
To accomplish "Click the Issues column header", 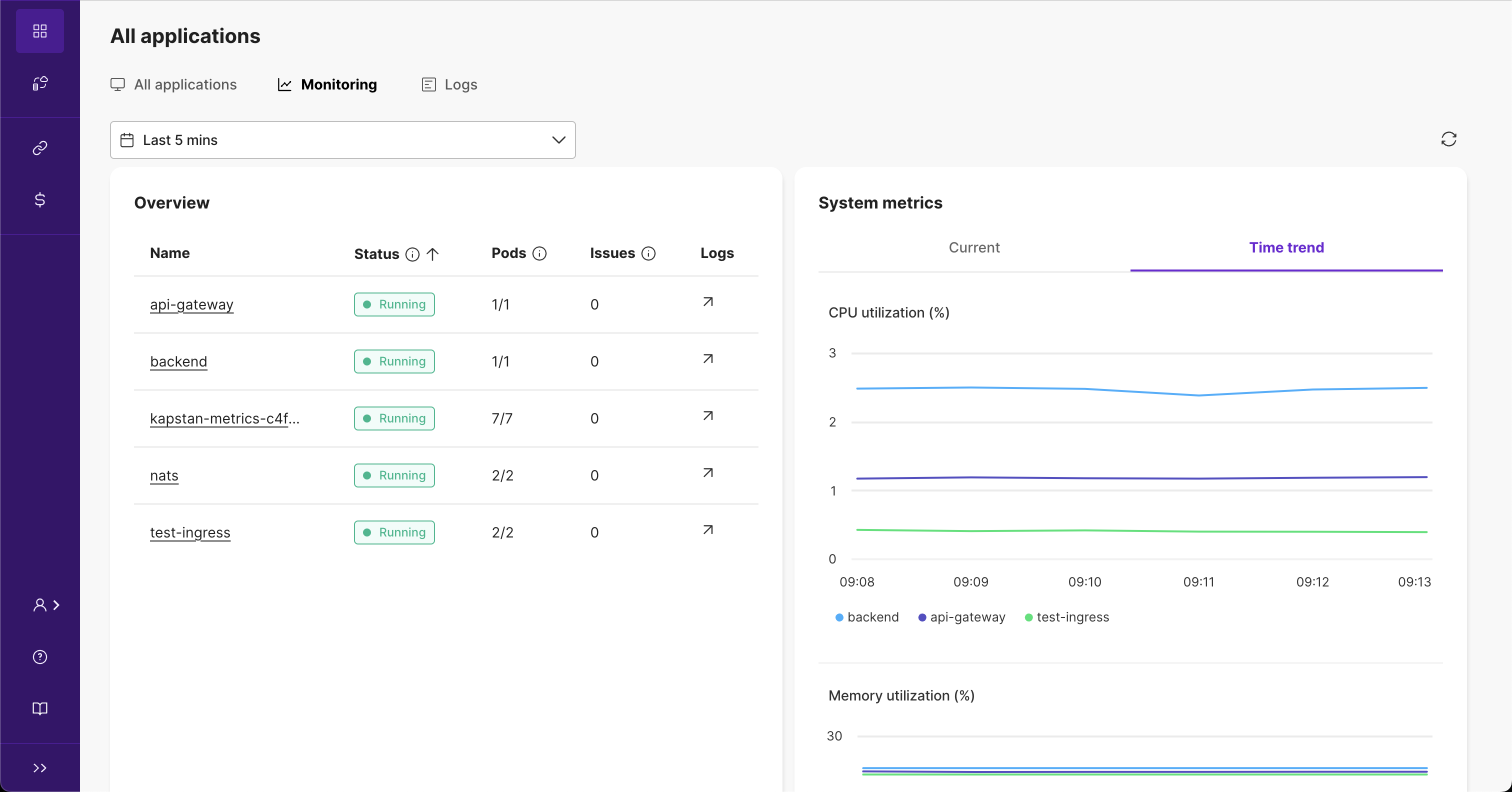I will click(613, 253).
